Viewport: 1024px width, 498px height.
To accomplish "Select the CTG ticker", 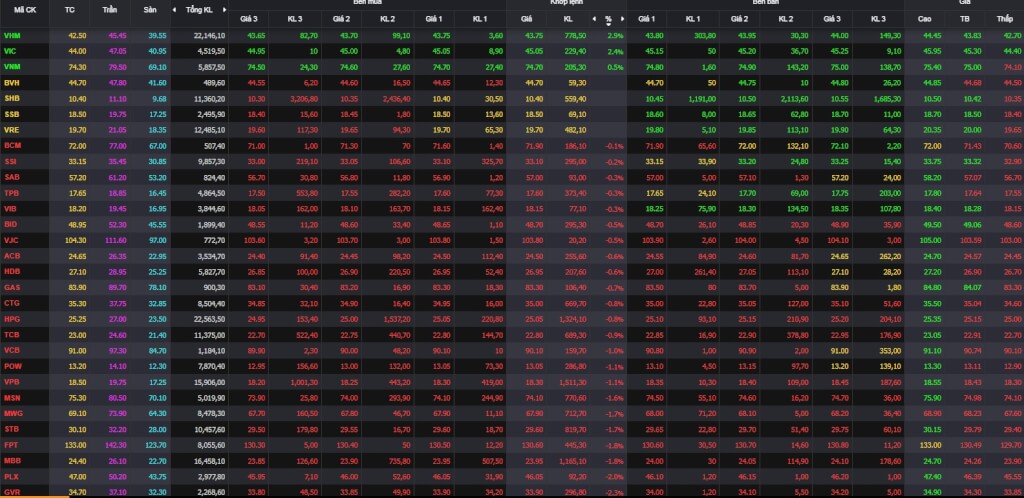I will click(x=12, y=303).
